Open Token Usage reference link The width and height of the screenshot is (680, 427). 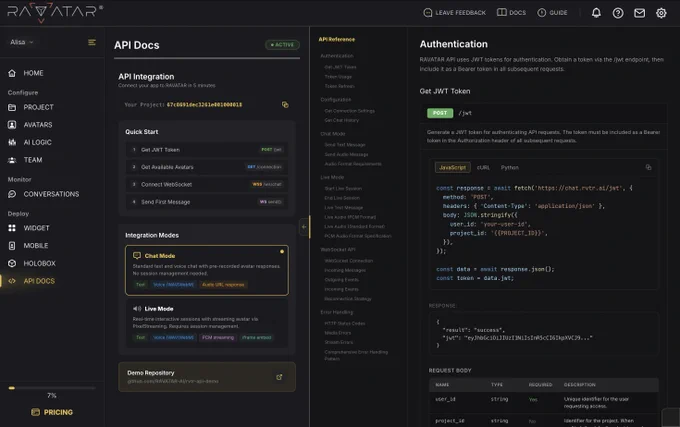point(338,77)
